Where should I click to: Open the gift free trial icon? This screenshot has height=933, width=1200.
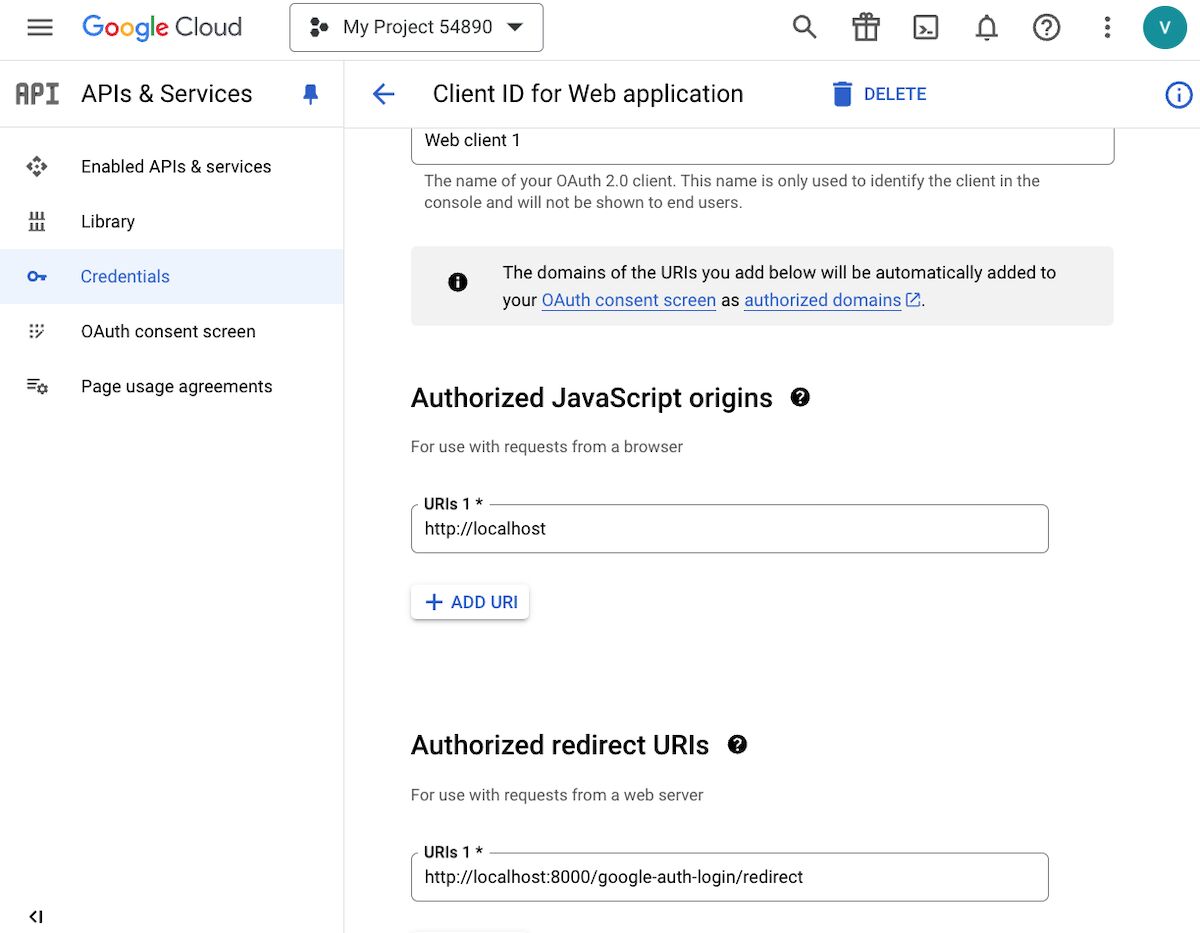865,27
